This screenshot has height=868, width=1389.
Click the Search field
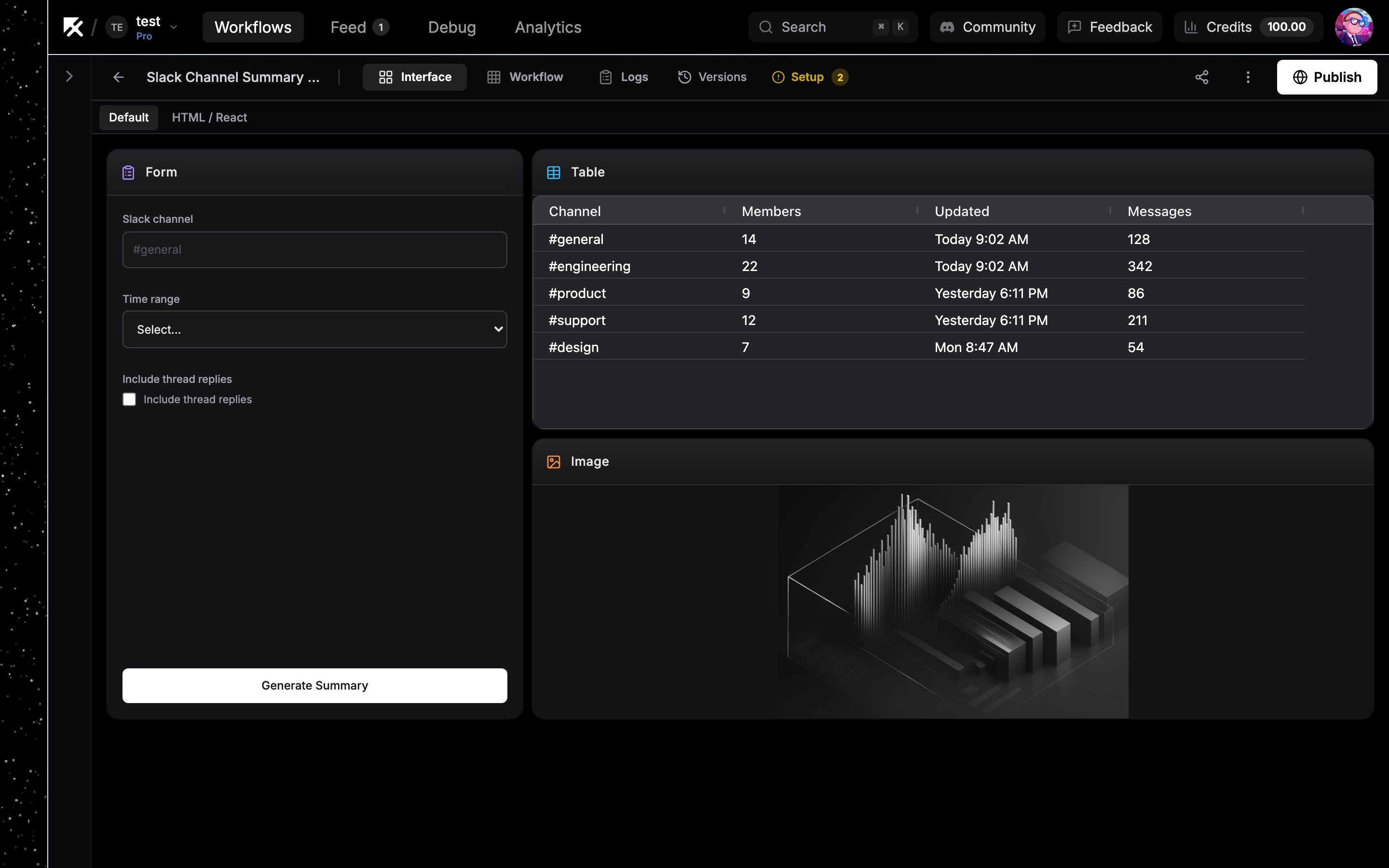[x=833, y=27]
